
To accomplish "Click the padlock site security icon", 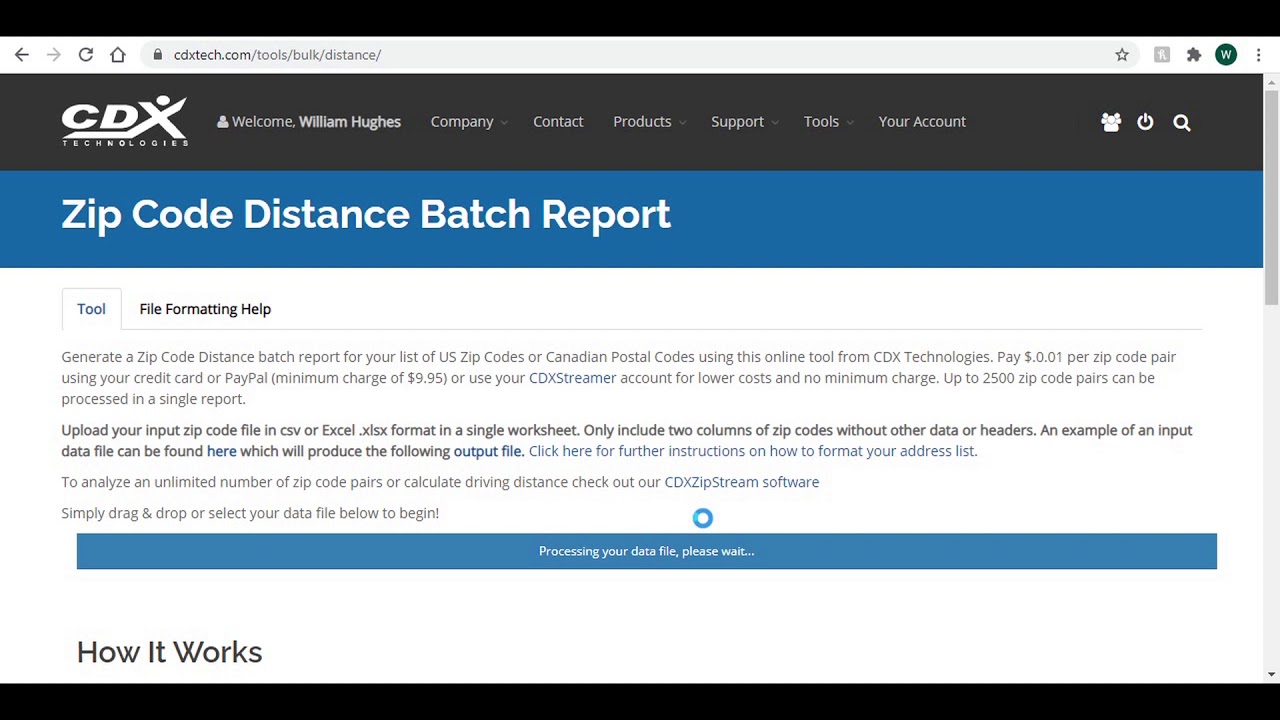I will pos(158,55).
